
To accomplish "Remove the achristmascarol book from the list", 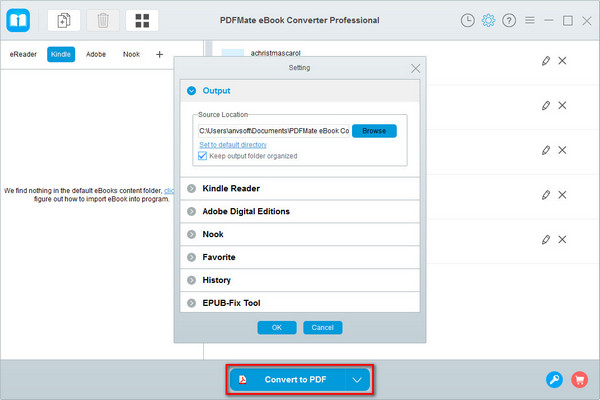I will pos(562,60).
